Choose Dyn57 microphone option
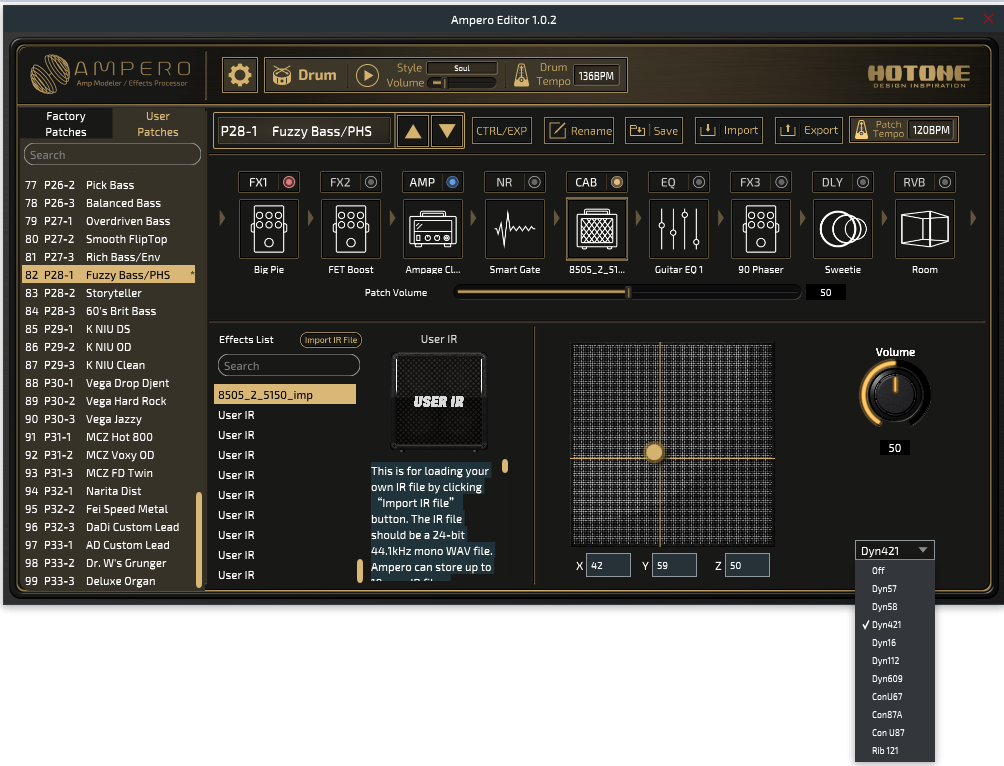The width and height of the screenshot is (1004, 766). [x=895, y=589]
